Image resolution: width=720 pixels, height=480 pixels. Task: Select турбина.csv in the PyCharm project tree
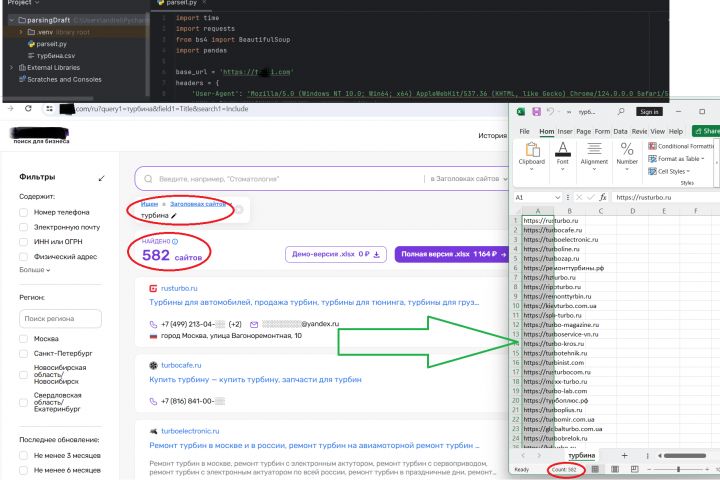pyautogui.click(x=56, y=56)
